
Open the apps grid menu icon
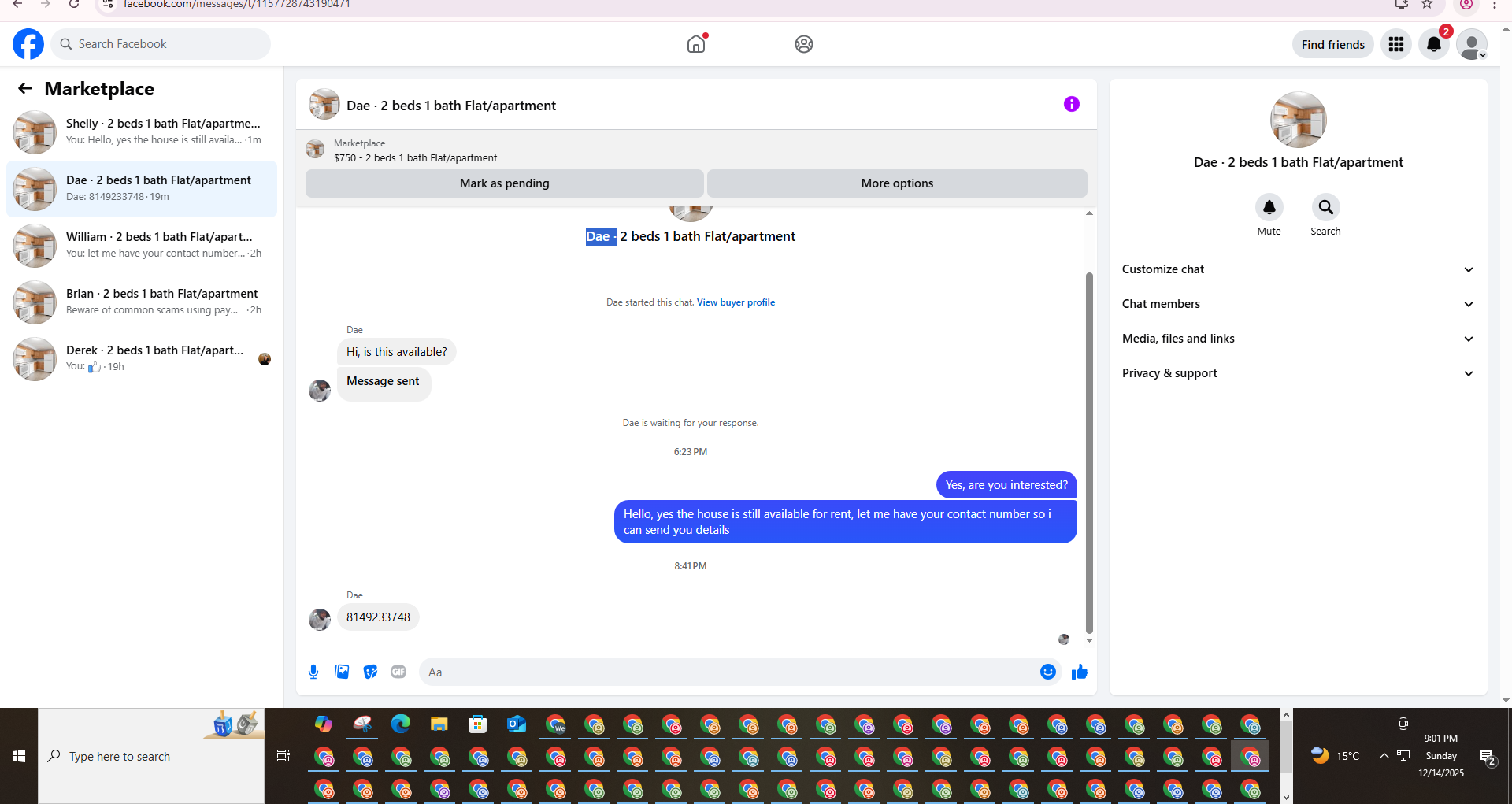(x=1396, y=44)
